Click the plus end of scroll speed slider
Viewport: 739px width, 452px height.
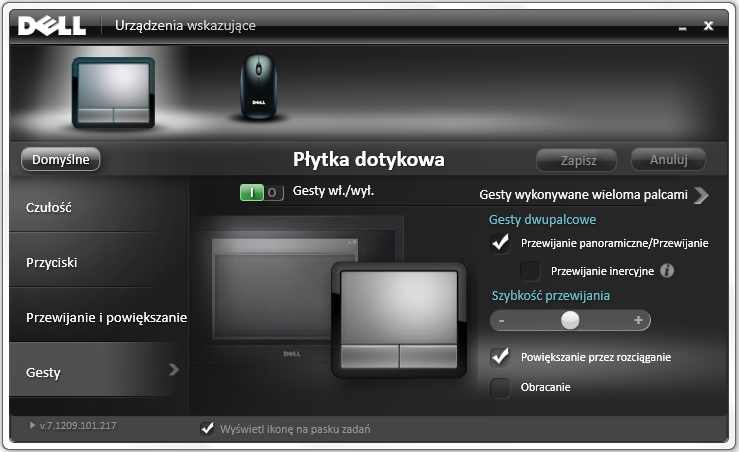click(x=638, y=321)
